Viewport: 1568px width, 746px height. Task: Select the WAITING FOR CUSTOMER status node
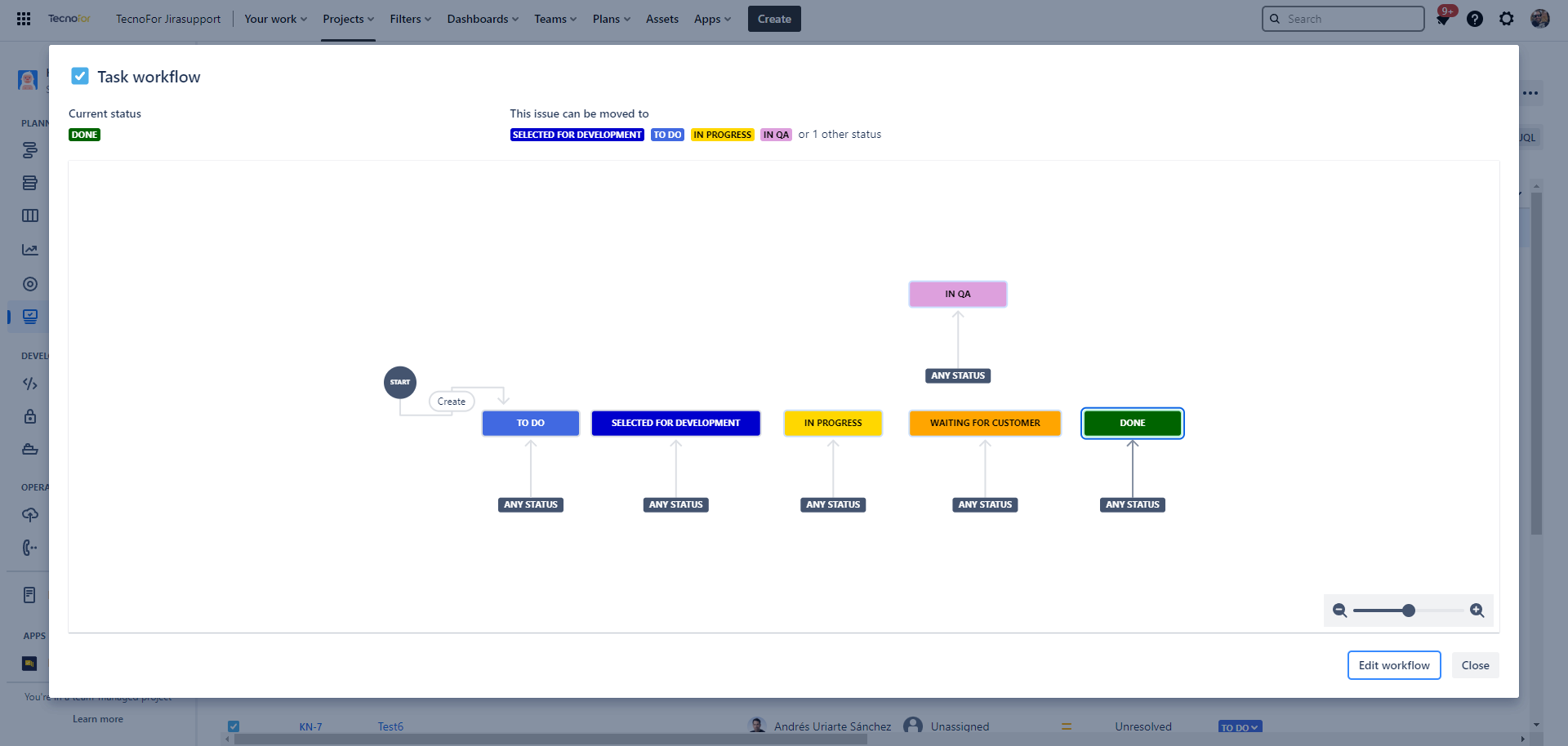point(985,423)
